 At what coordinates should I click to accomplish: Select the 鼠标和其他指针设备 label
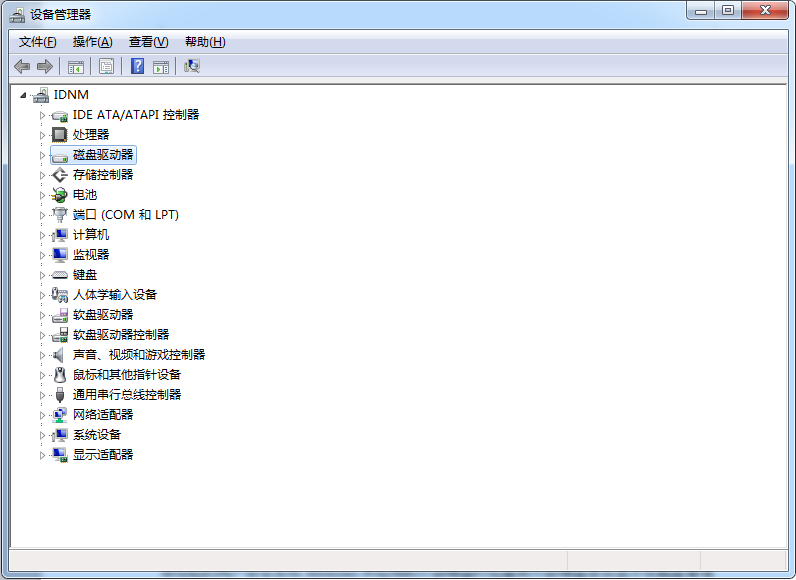click(x=127, y=374)
